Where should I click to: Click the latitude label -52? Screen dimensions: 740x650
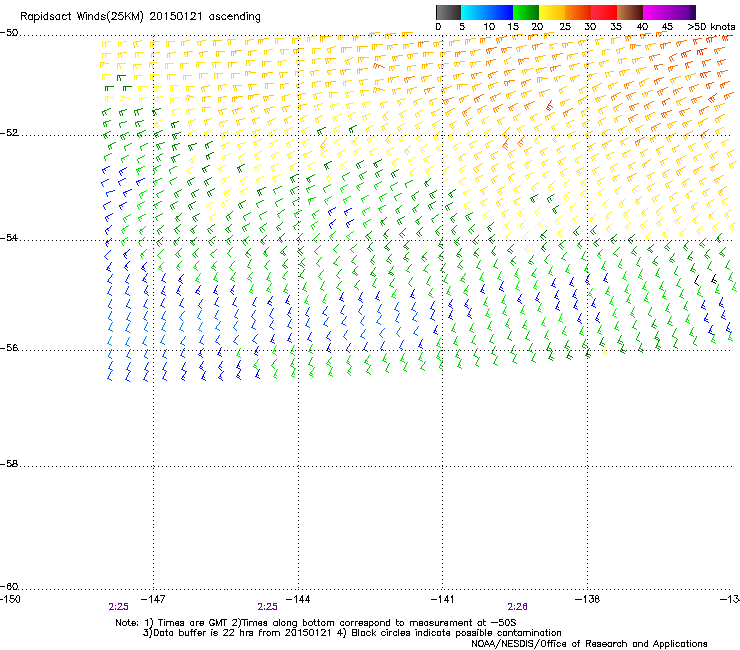(x=9, y=133)
